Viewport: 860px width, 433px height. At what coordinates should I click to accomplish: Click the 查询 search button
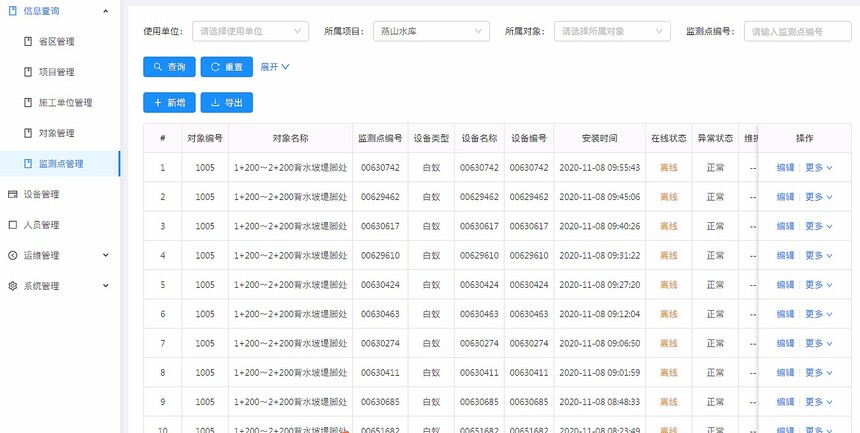click(x=169, y=67)
